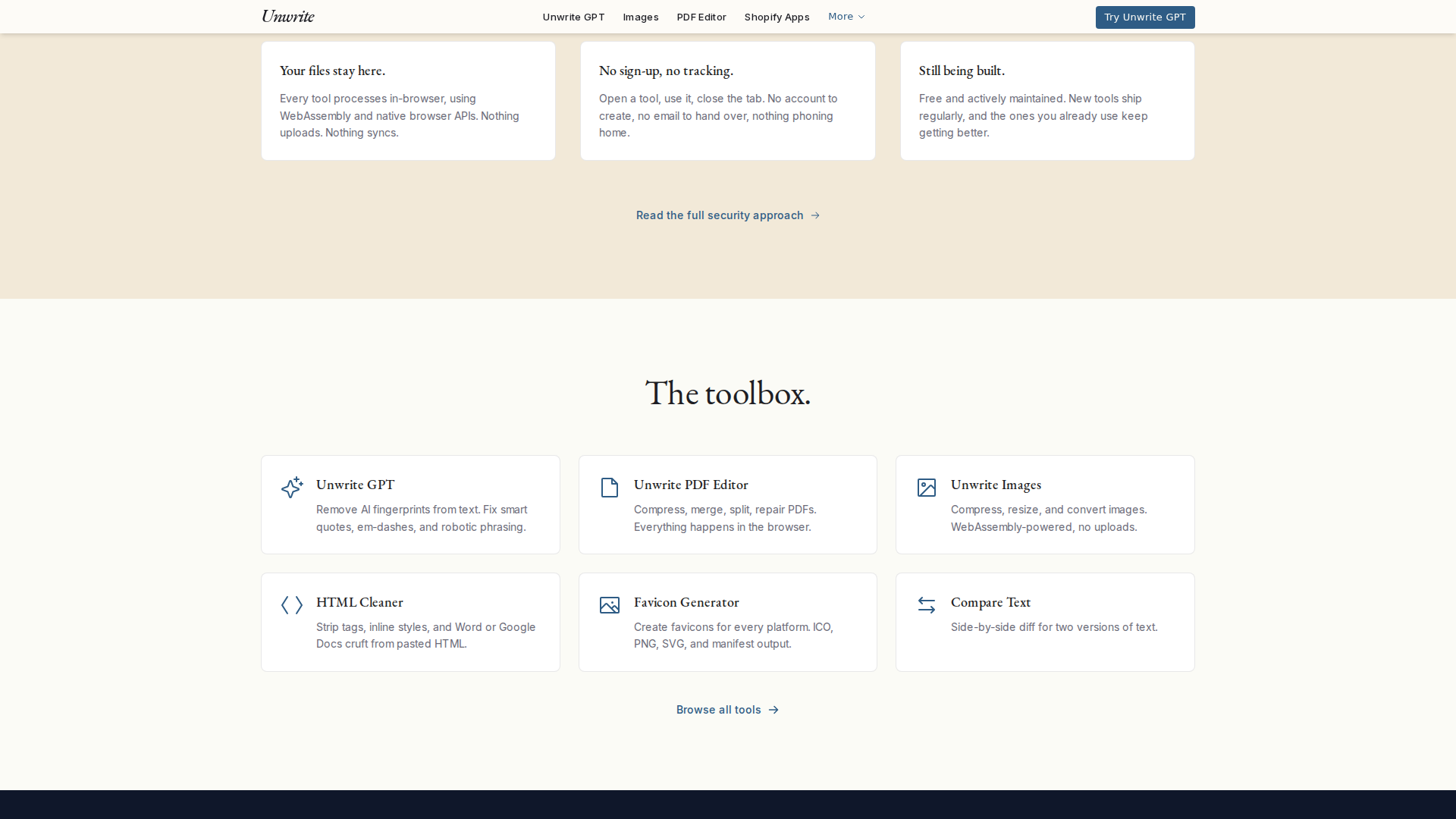Click the Unwrite PDF Editor document icon
The height and width of the screenshot is (819, 1456).
[610, 487]
